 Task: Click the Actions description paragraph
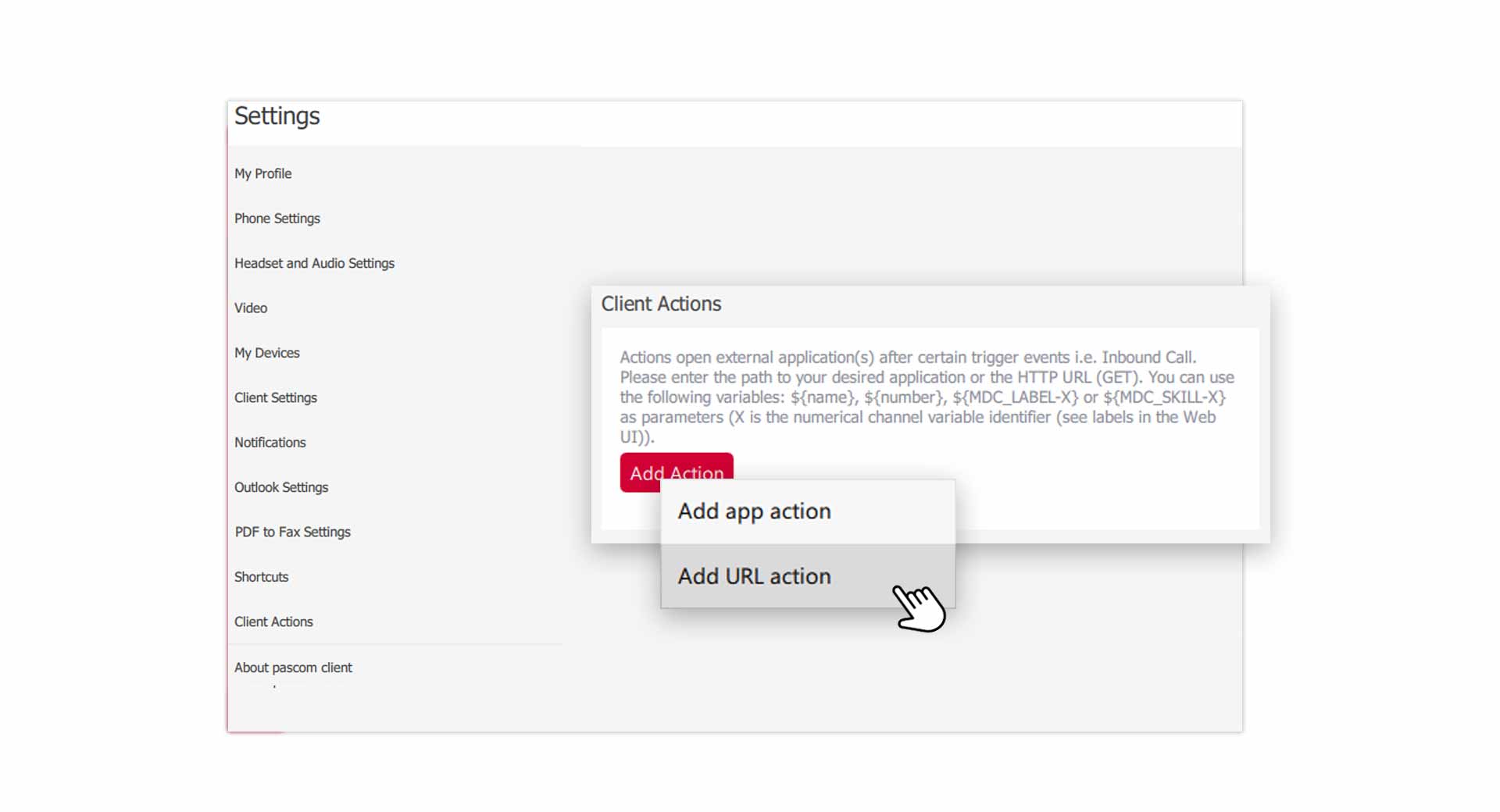(x=927, y=397)
